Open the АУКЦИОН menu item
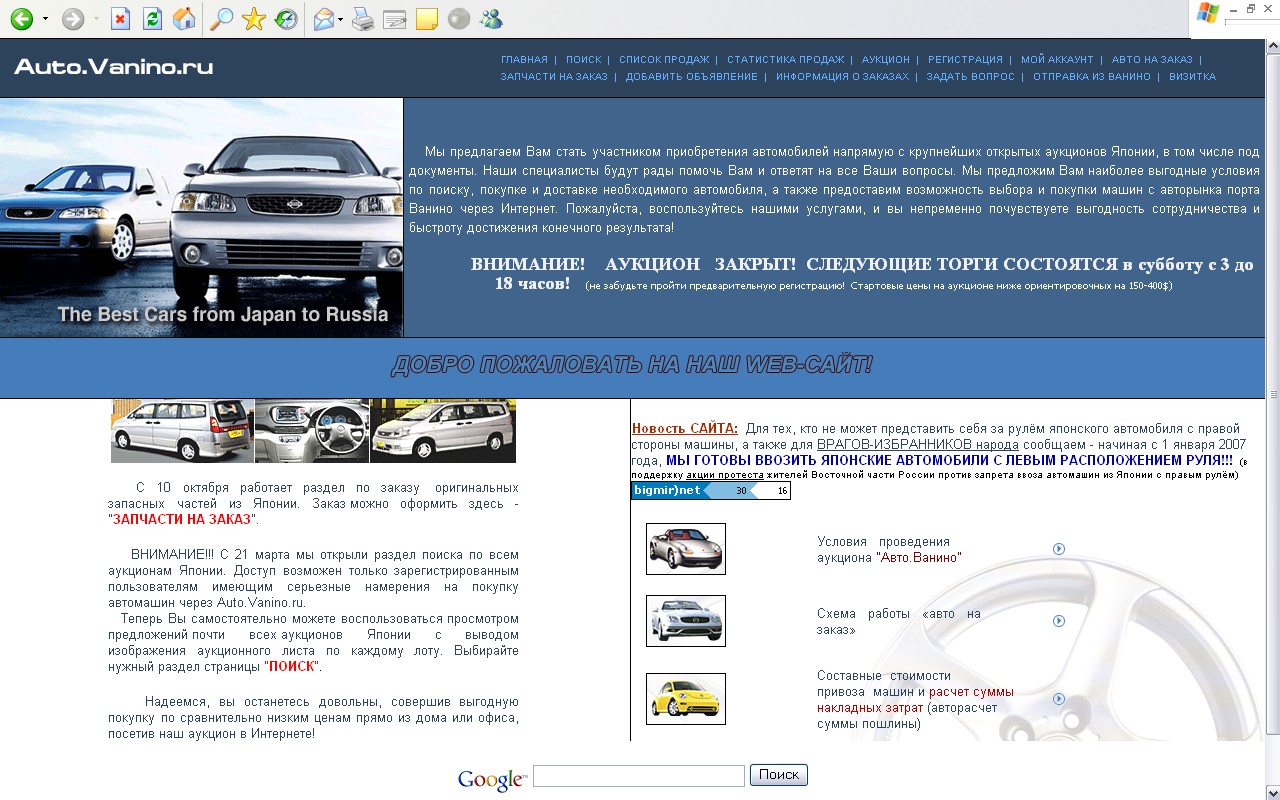Viewport: 1280px width, 800px height. 885,59
